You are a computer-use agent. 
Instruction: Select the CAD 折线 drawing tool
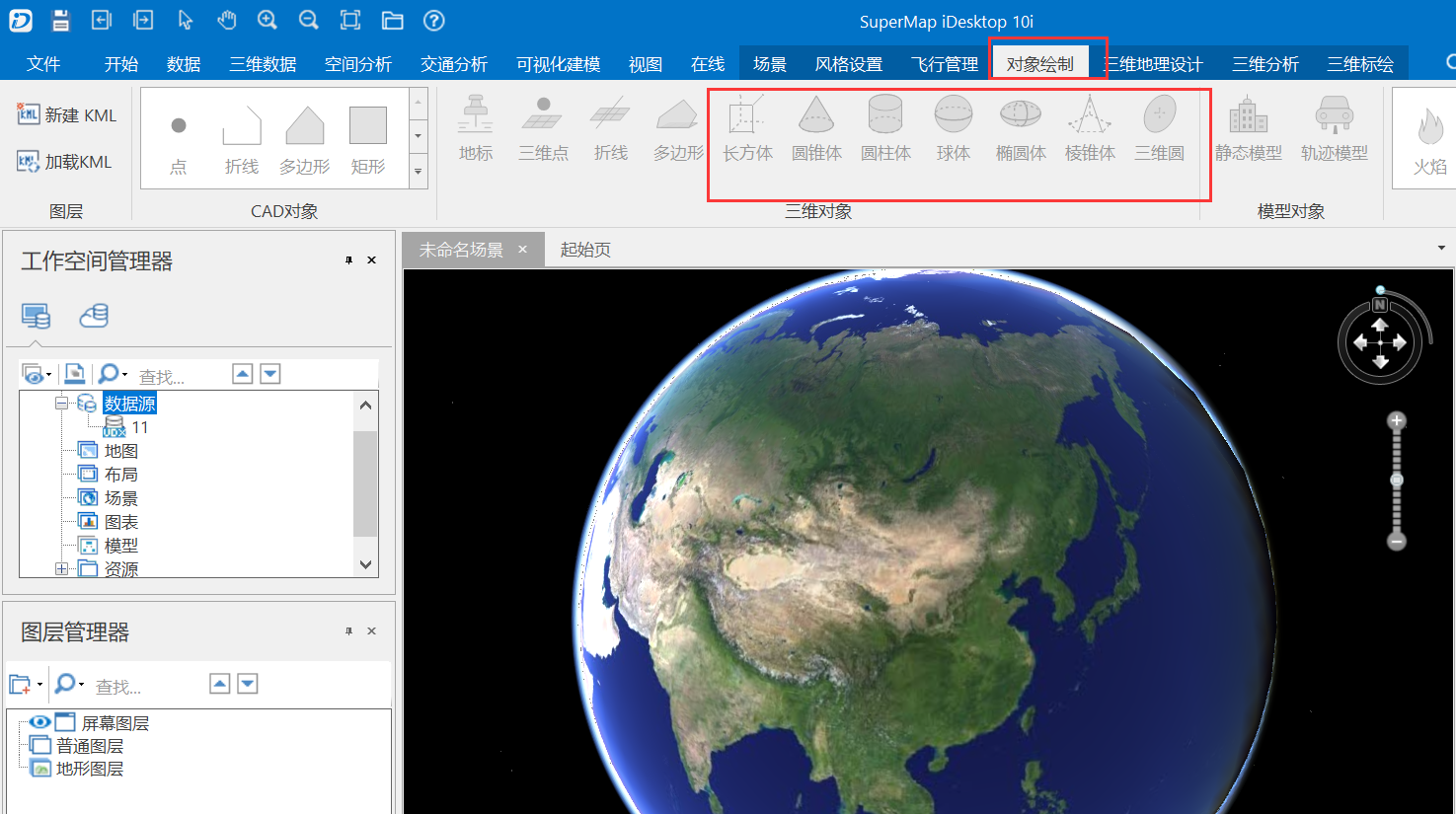(x=242, y=139)
